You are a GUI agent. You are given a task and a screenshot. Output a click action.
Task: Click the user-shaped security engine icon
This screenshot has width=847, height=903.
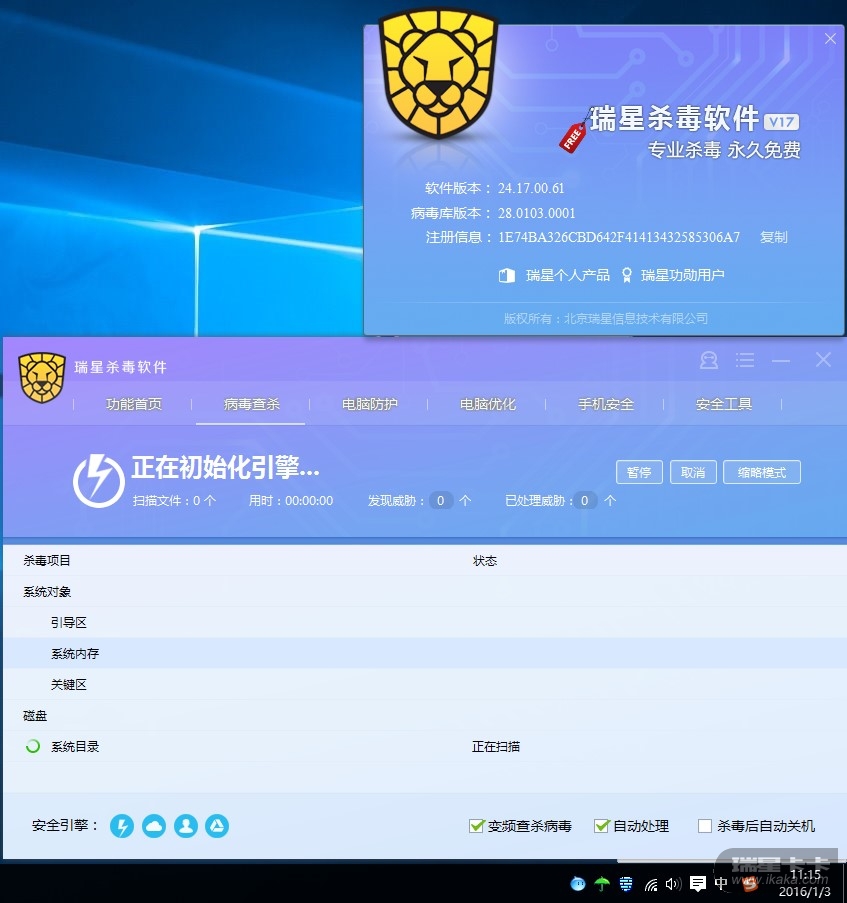[x=185, y=826]
